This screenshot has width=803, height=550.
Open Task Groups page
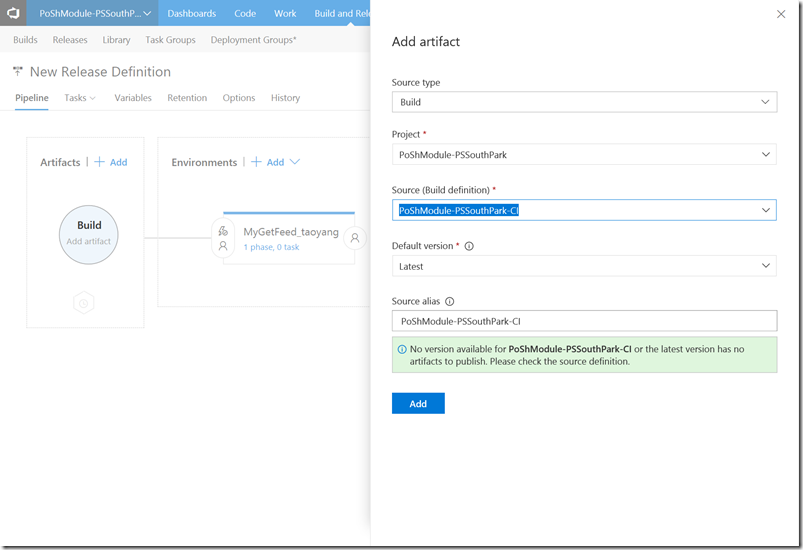click(170, 39)
